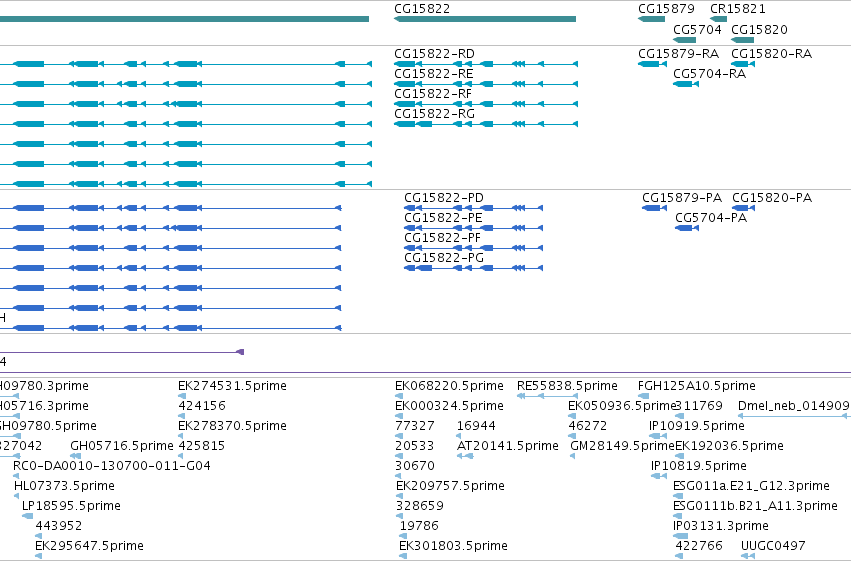Select EST RE55838.5prime label
The width and height of the screenshot is (851, 561).
(567, 386)
